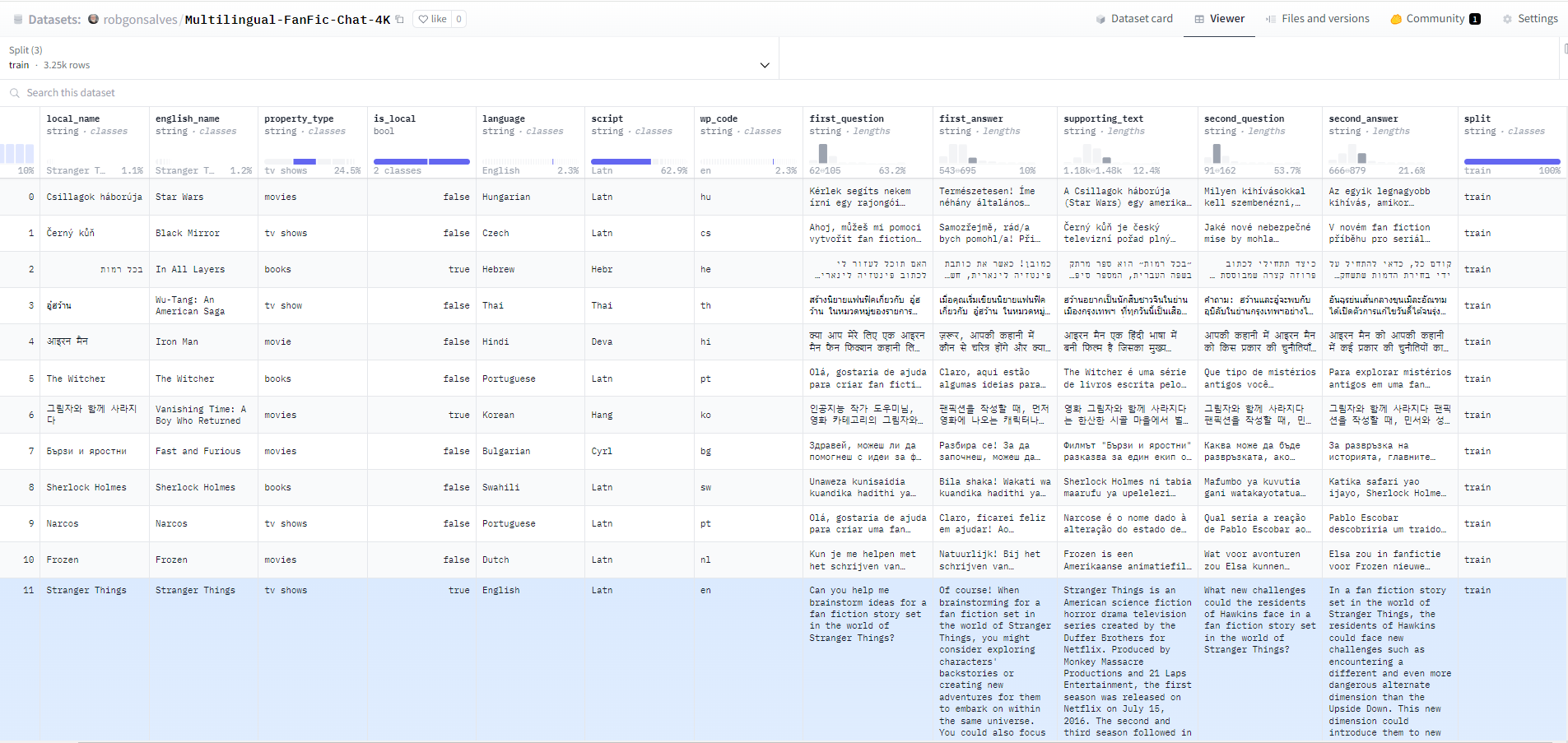Open the robgonsalves profile link
Screen dimensions: 1568x743
pos(140,20)
